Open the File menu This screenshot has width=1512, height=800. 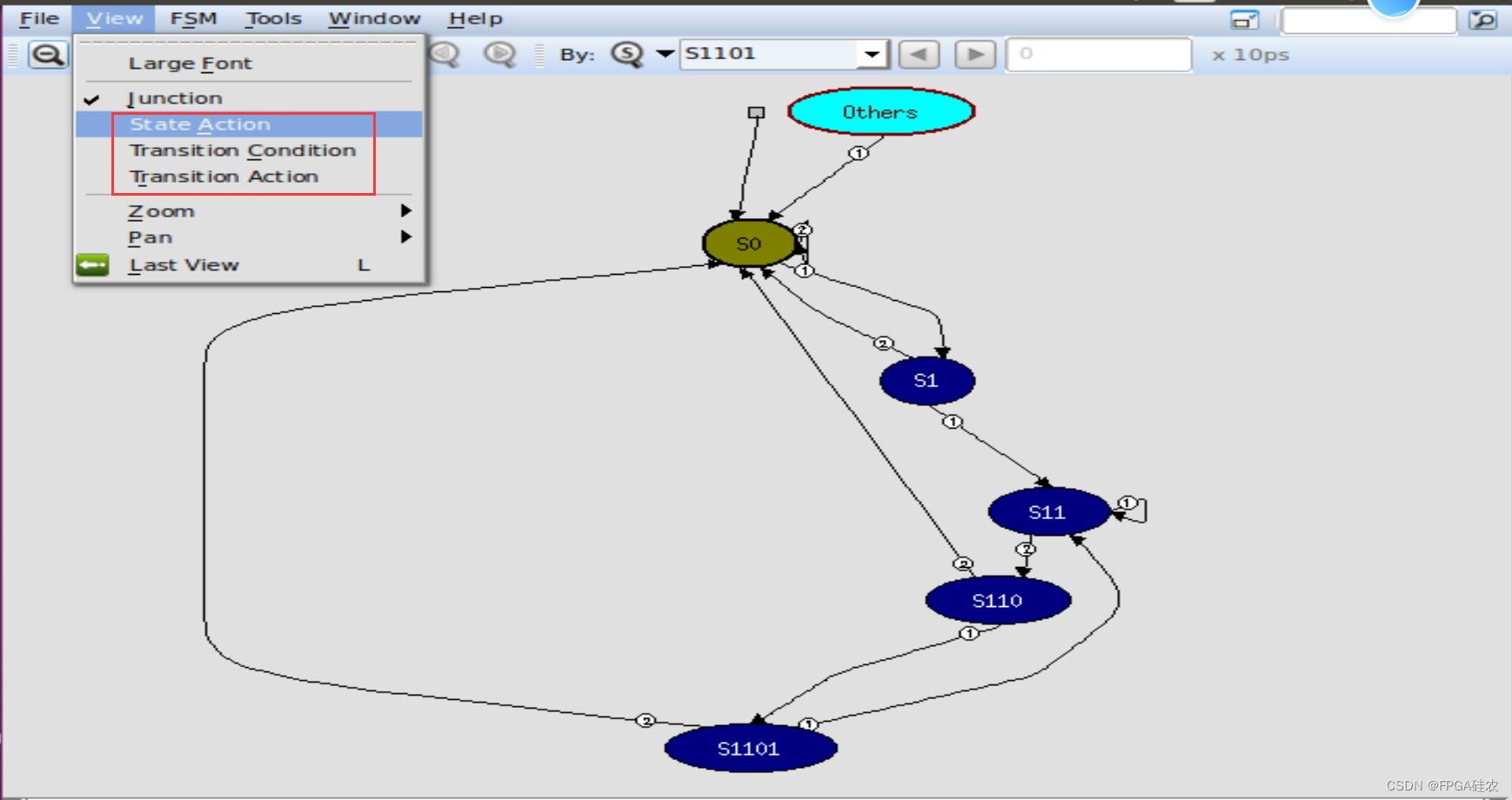pyautogui.click(x=39, y=18)
